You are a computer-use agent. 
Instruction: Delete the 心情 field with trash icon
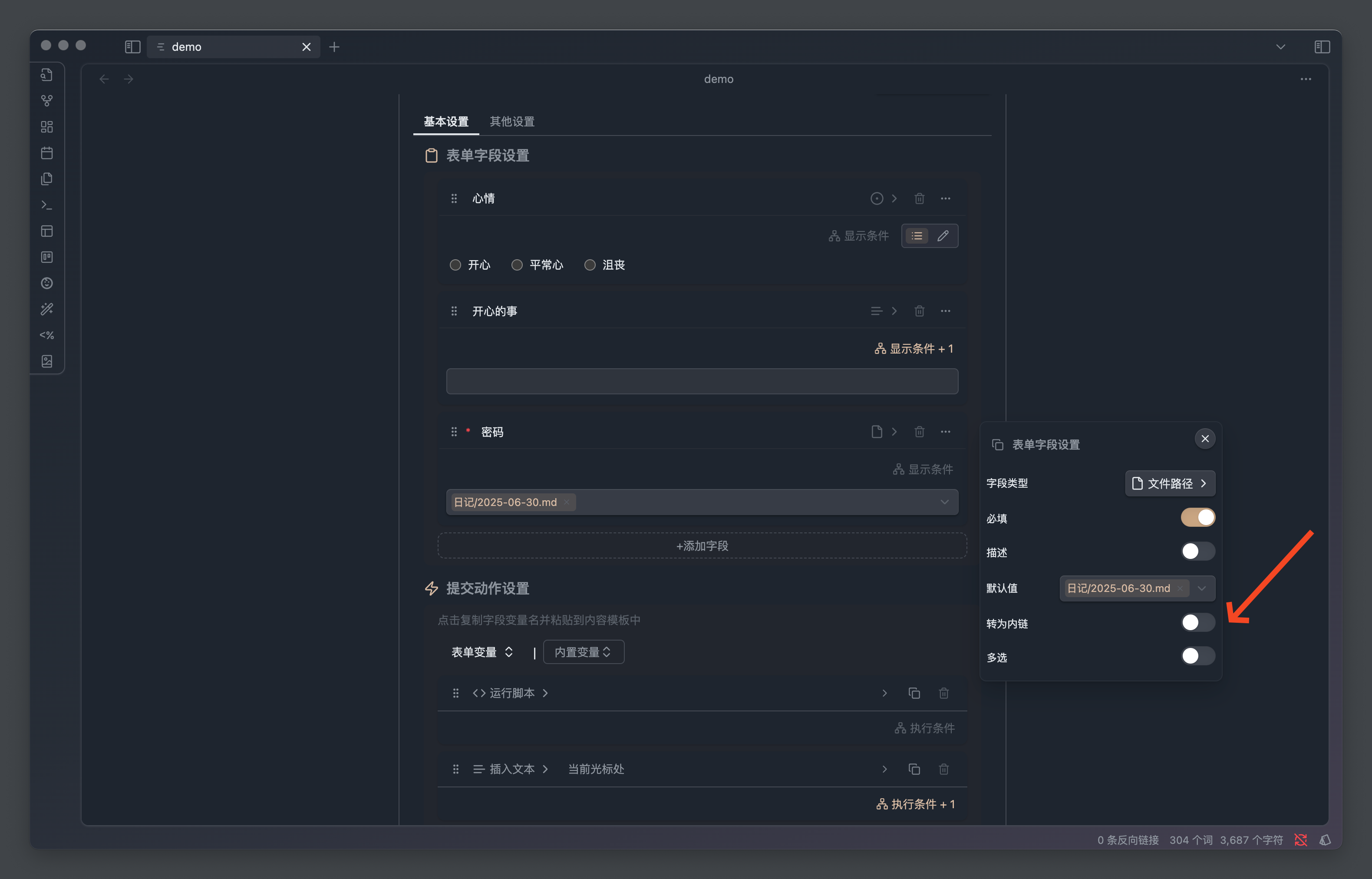919,198
